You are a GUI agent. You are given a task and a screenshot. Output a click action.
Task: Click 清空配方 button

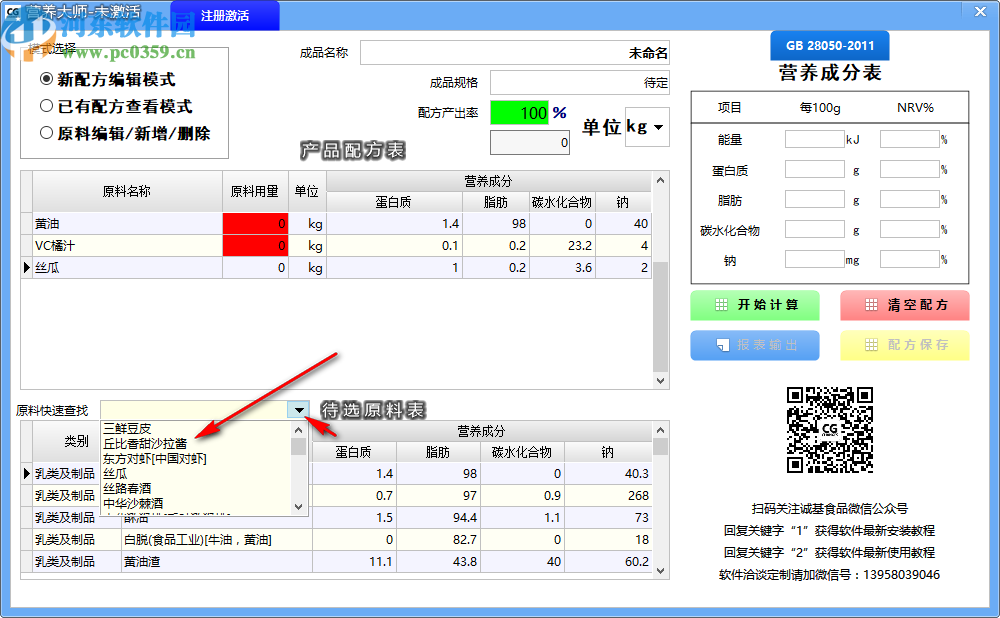click(x=905, y=305)
